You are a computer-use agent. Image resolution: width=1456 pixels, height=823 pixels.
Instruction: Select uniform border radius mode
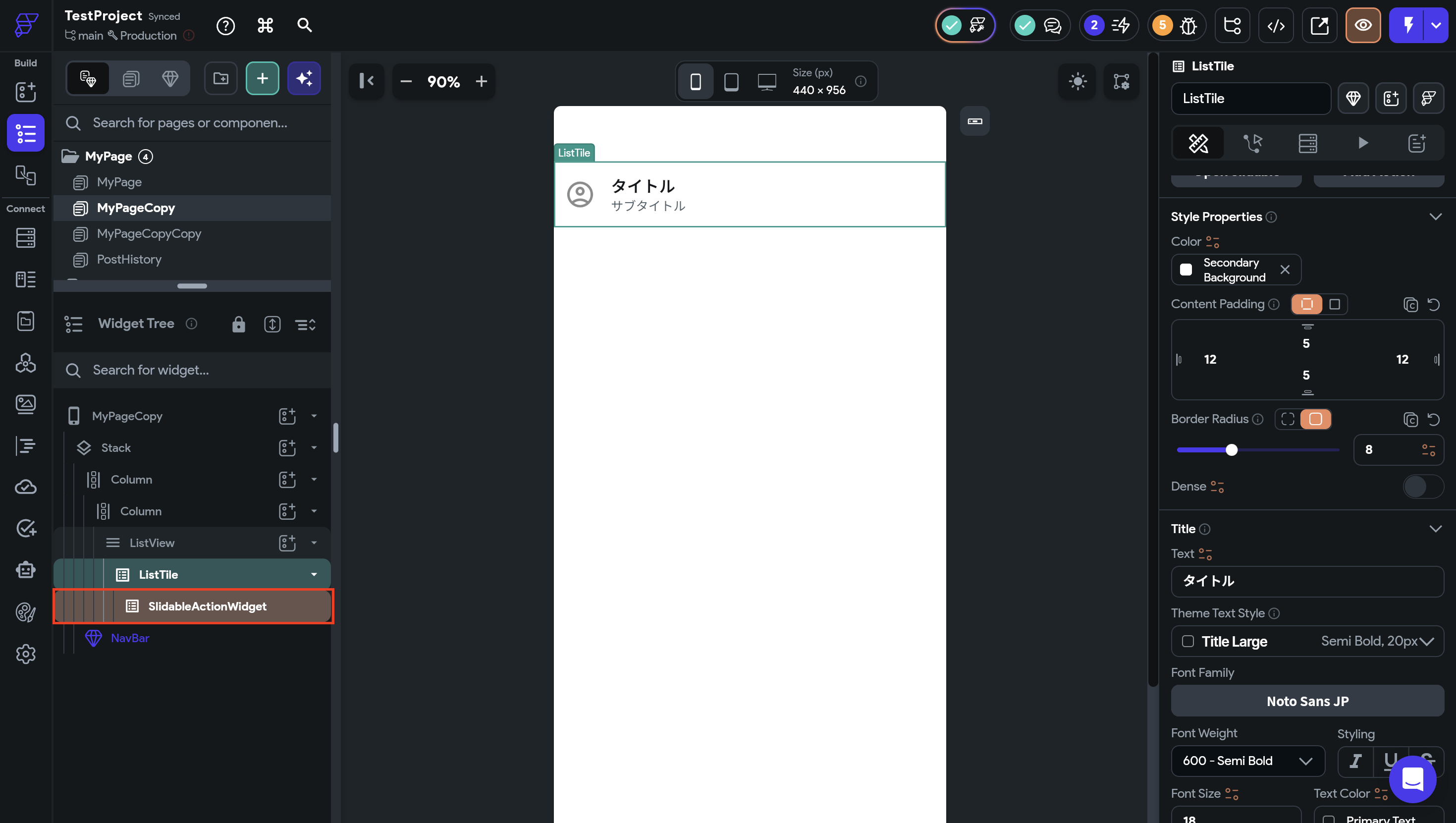pos(1315,419)
